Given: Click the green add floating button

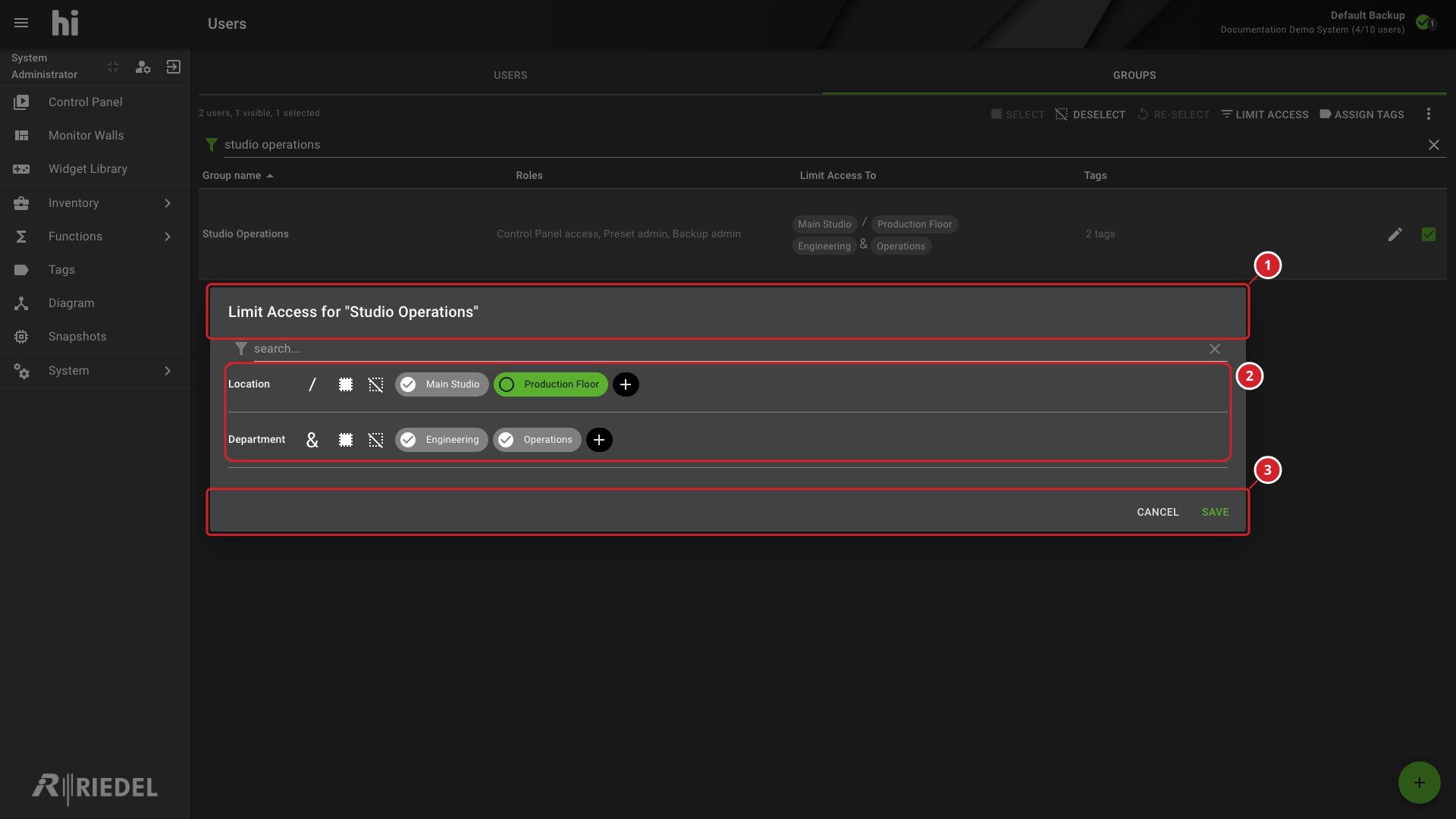Looking at the screenshot, I should click(1419, 783).
